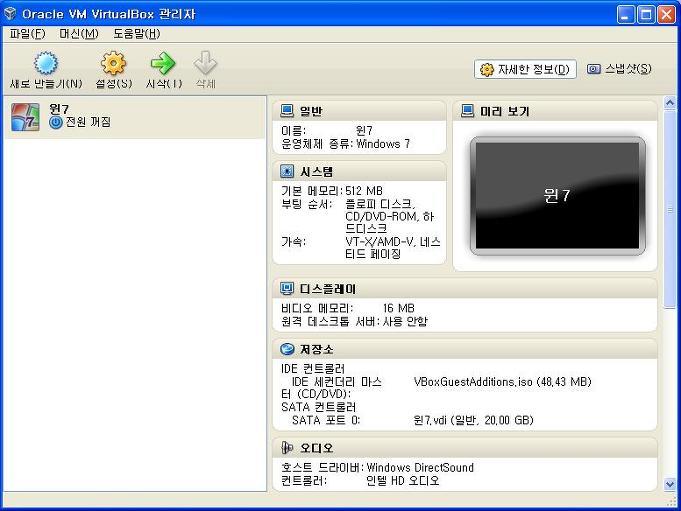Click the 미리 보기 section icon
The image size is (681, 511).
467,111
